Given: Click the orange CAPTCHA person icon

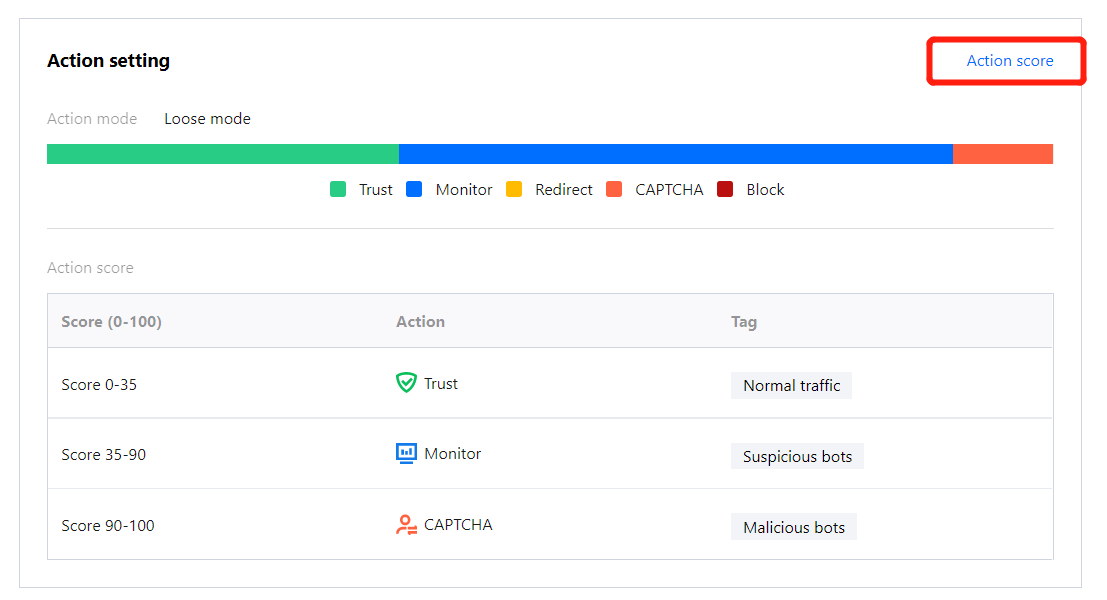Looking at the screenshot, I should [406, 525].
